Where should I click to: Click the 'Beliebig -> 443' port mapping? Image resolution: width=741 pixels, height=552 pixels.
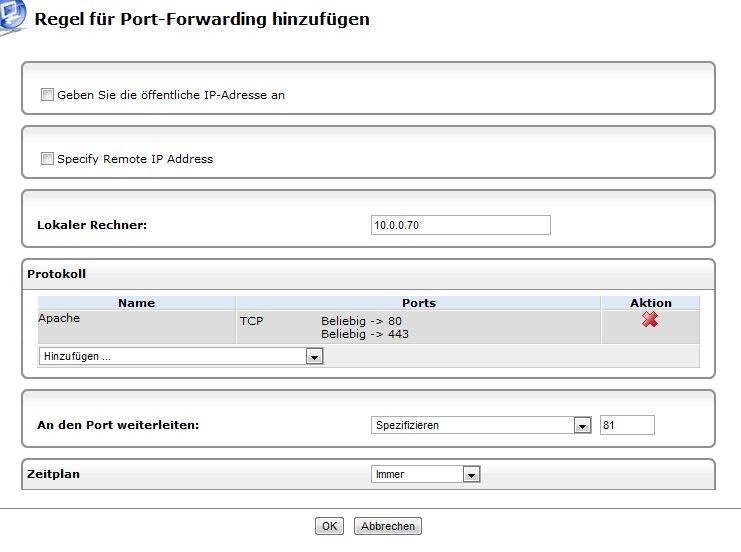(x=364, y=334)
